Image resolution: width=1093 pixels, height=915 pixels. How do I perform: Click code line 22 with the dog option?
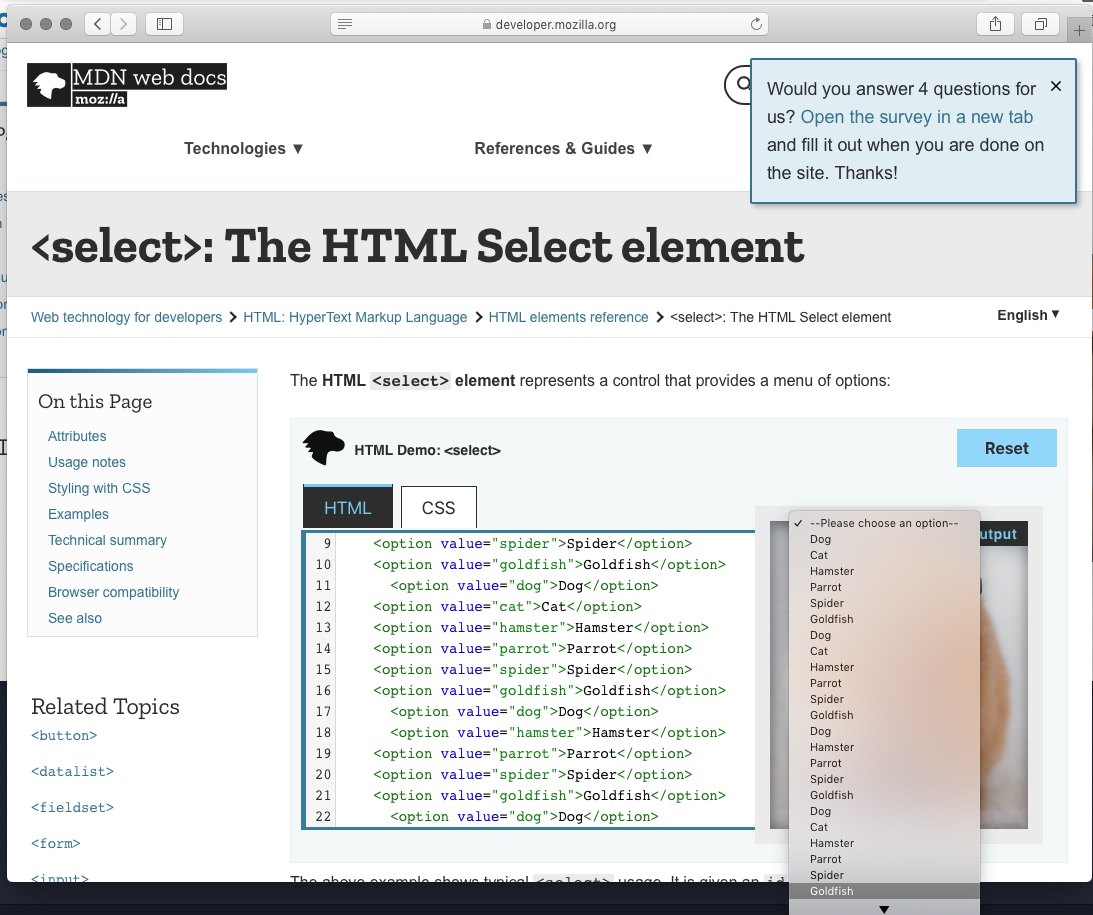point(524,817)
